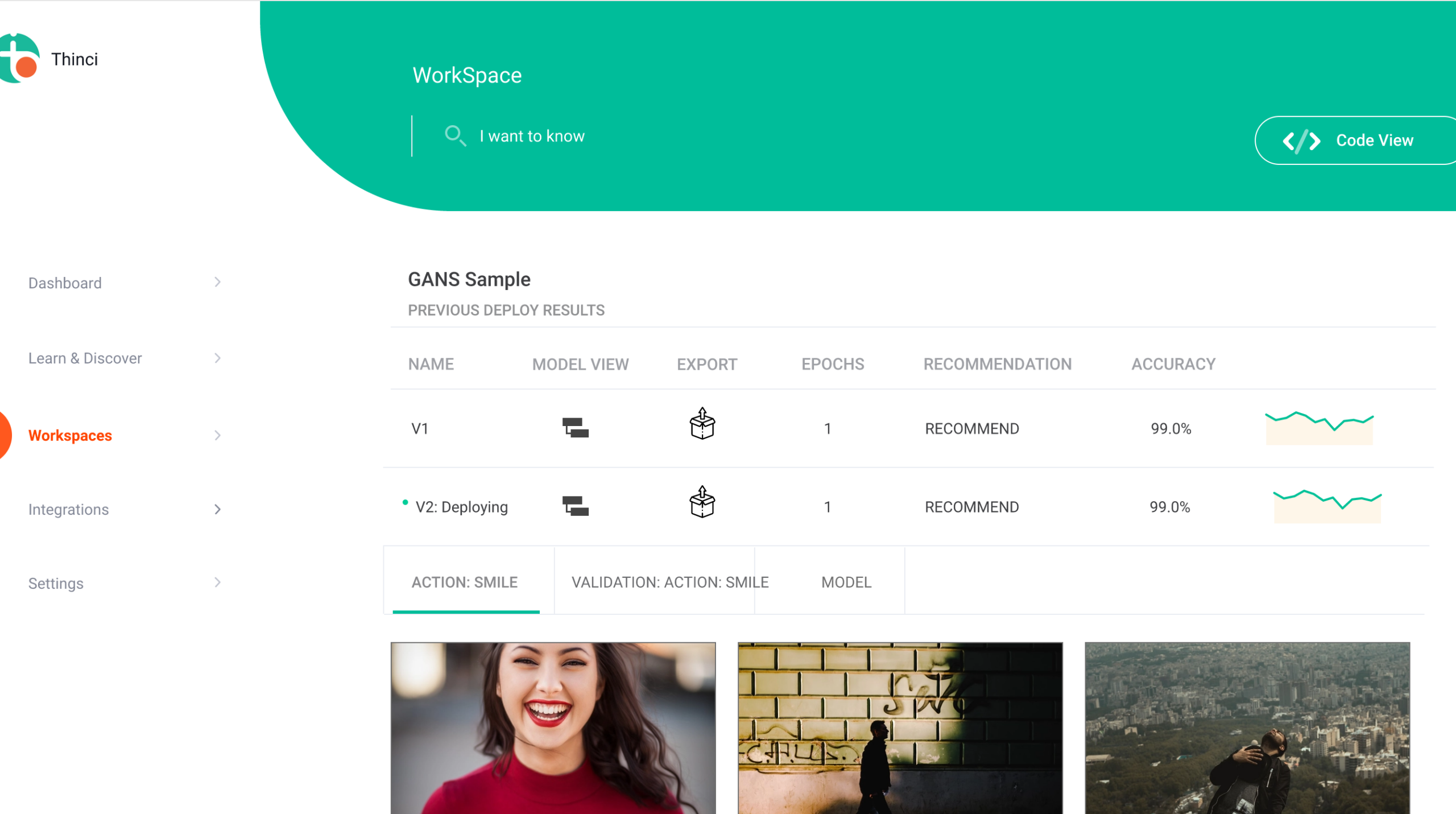Expand the Workspaces chevron

pos(217,436)
